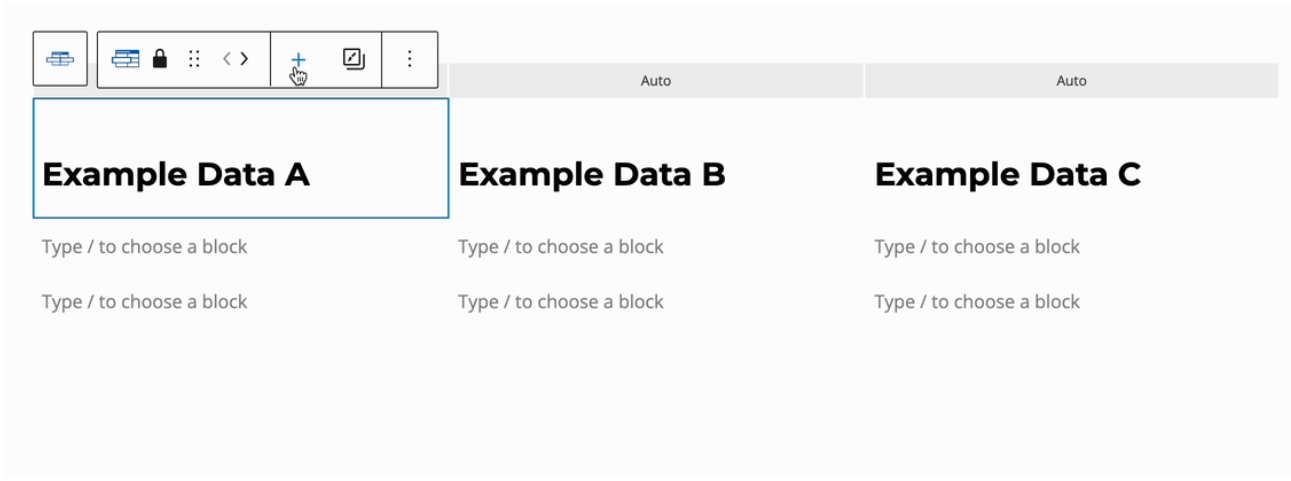
Task: Select the parent block button
Action: [x=60, y=59]
